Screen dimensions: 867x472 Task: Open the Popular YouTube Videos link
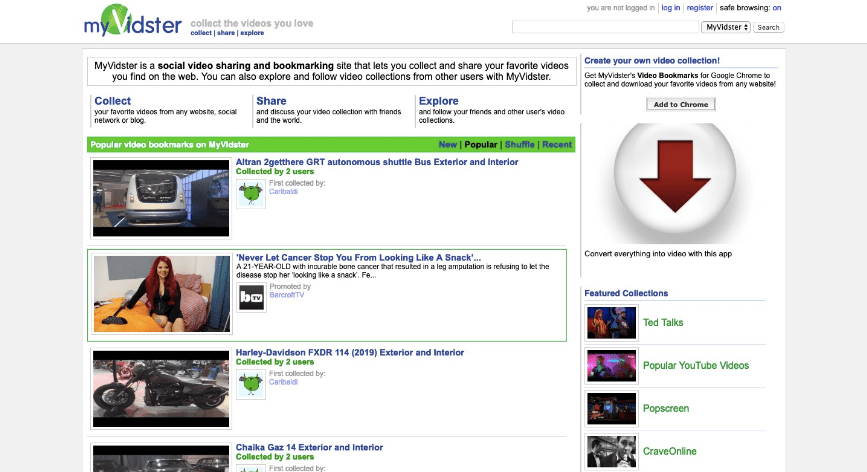(696, 365)
